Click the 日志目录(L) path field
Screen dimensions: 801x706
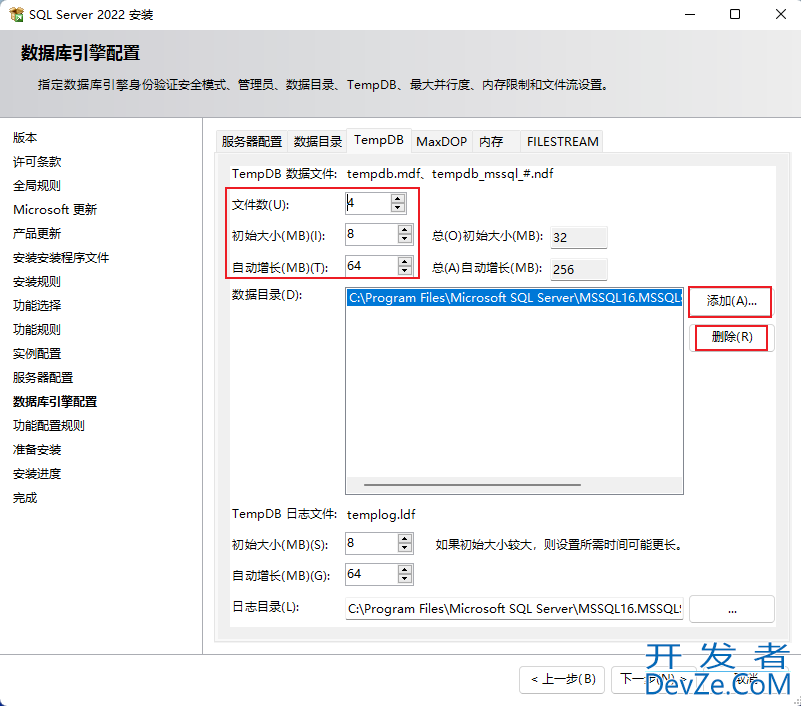tap(514, 608)
